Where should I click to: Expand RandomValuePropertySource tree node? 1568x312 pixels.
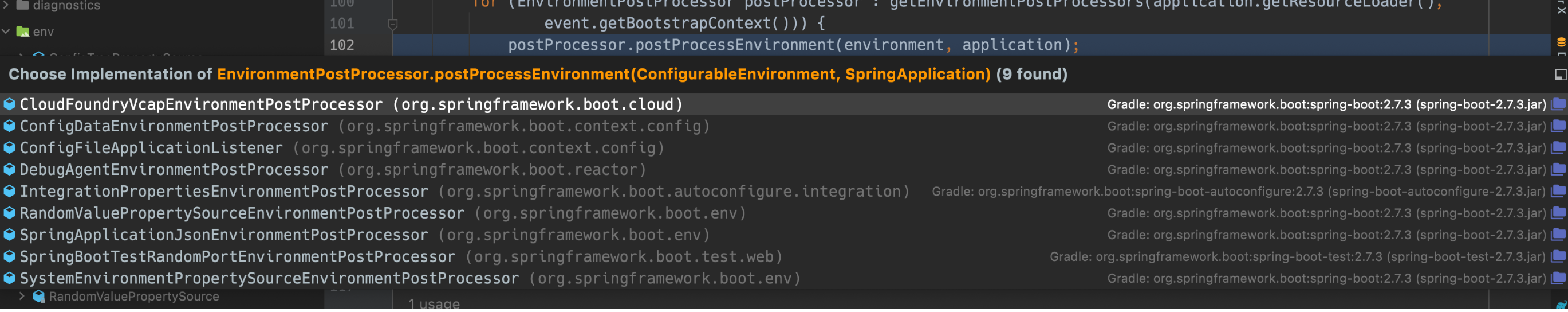point(21,297)
